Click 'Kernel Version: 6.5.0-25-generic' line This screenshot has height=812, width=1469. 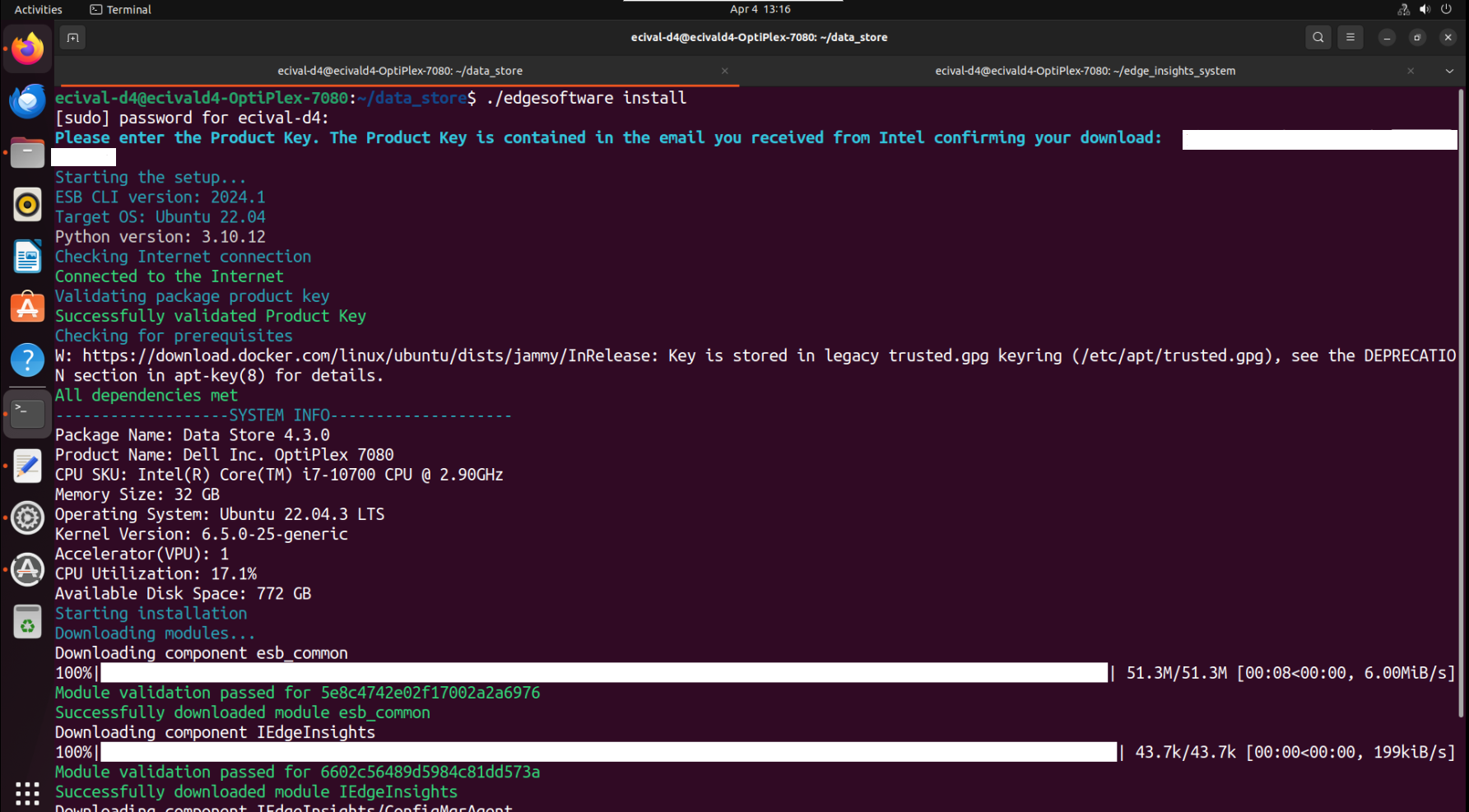202,534
